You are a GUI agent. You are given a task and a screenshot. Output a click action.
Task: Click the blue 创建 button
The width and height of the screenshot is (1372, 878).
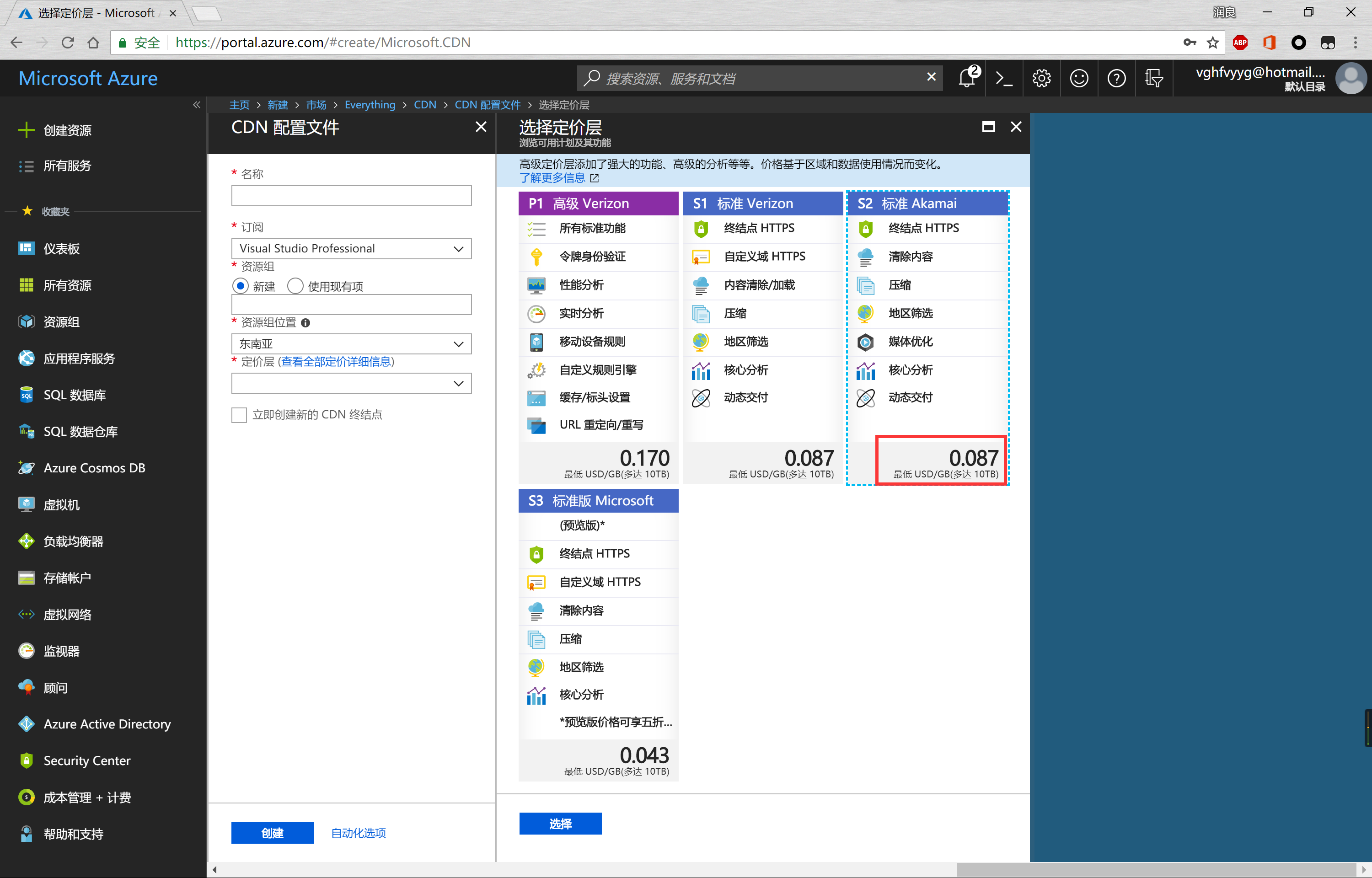point(272,833)
